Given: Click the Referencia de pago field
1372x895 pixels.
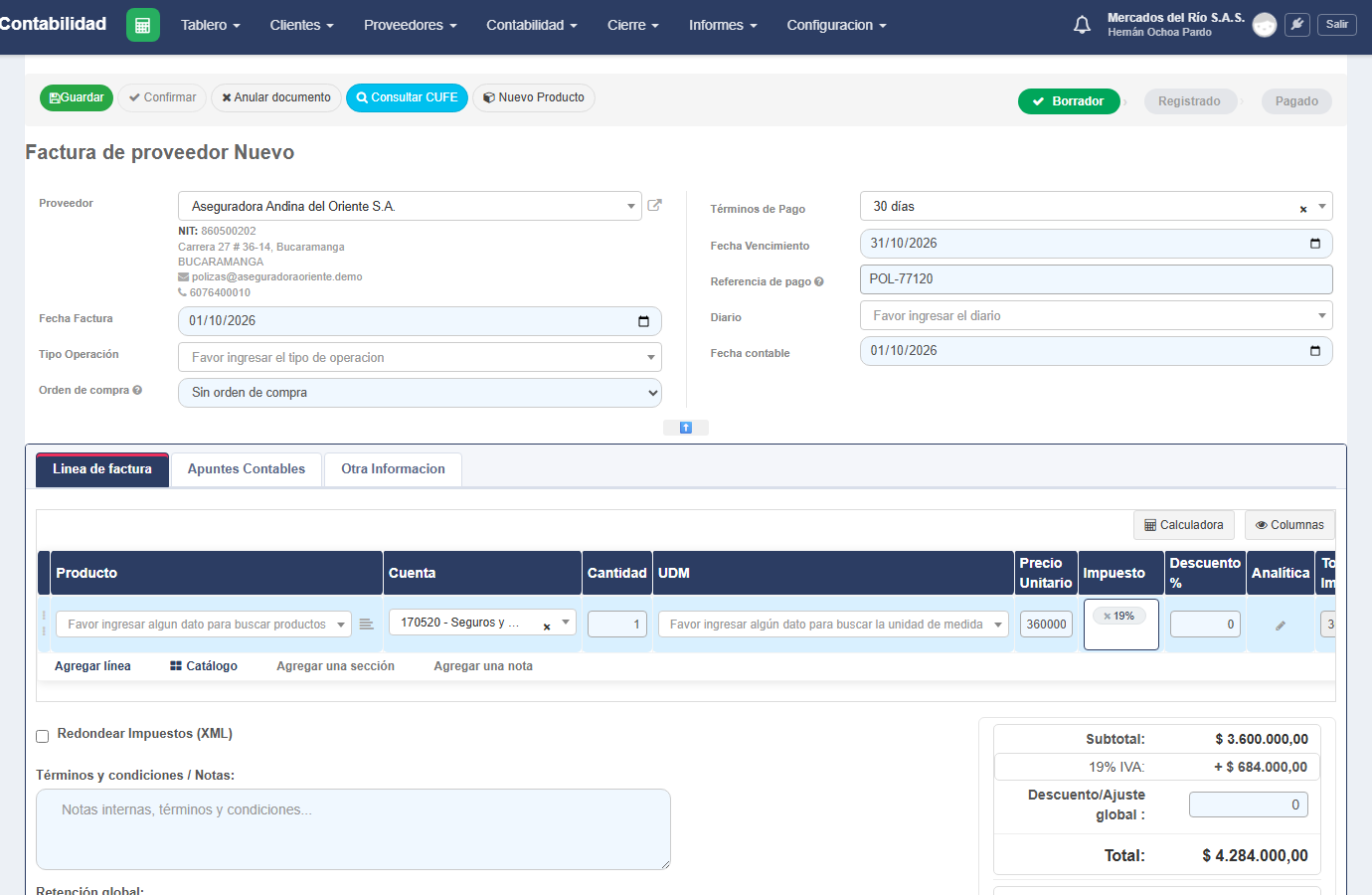Looking at the screenshot, I should [x=1096, y=279].
